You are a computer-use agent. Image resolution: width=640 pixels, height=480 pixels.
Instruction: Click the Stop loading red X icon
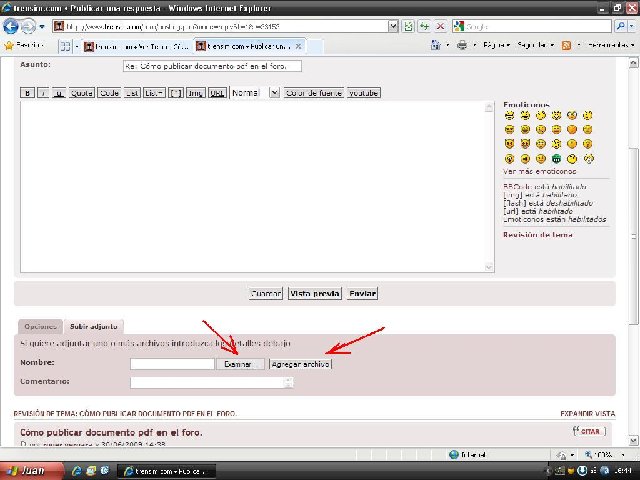point(440,26)
